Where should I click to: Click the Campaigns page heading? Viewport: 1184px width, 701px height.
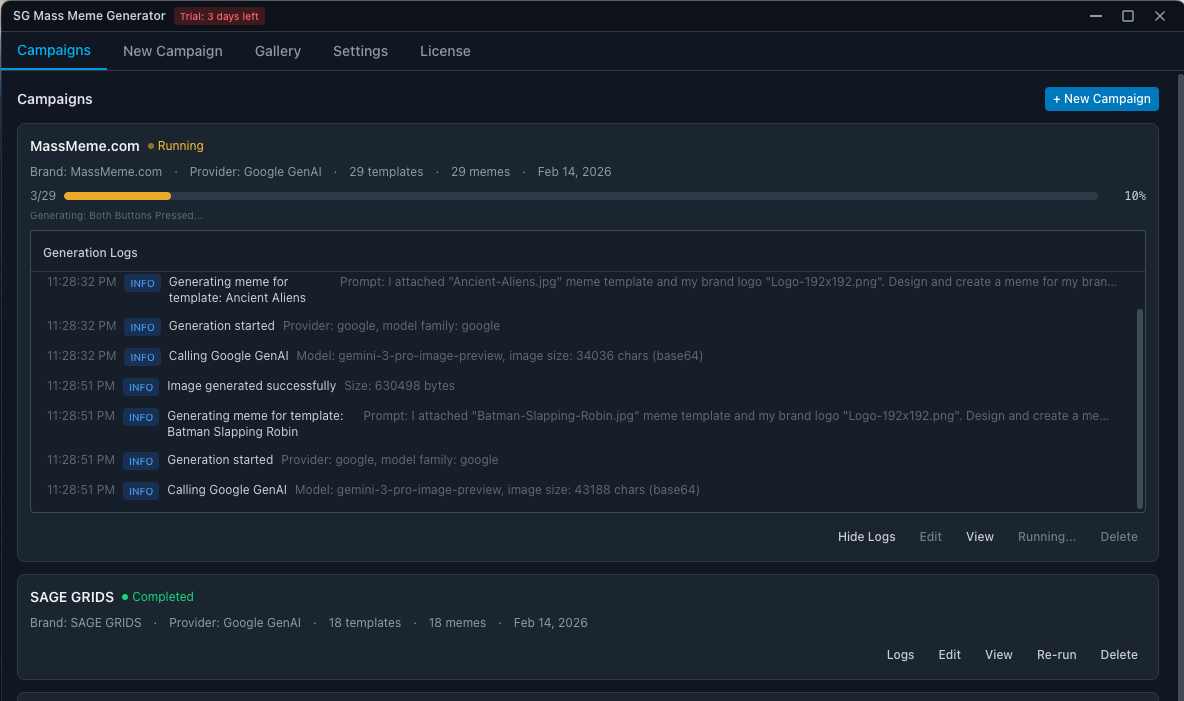click(x=54, y=99)
